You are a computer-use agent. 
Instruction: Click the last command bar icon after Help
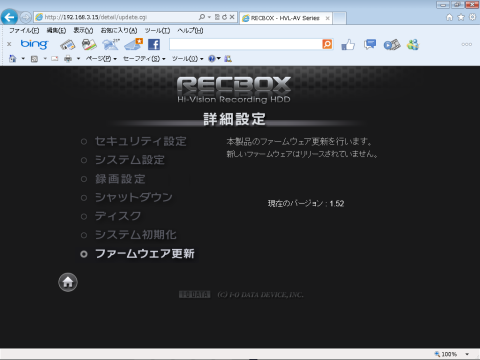coord(228,59)
